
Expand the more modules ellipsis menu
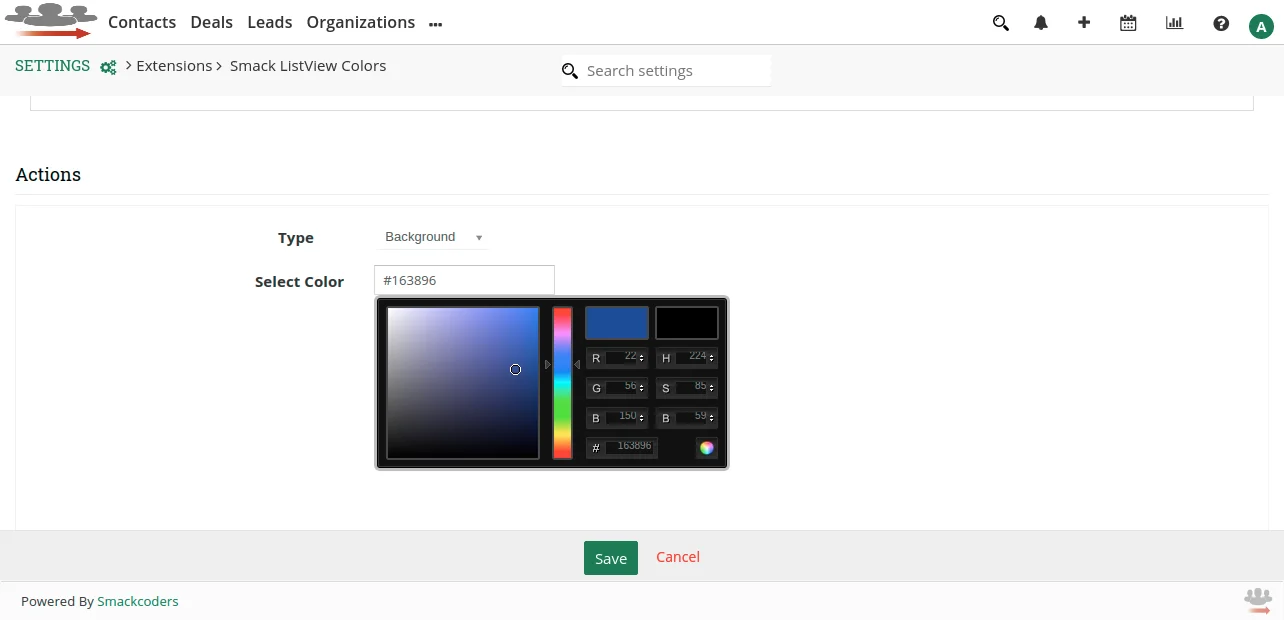(x=435, y=23)
